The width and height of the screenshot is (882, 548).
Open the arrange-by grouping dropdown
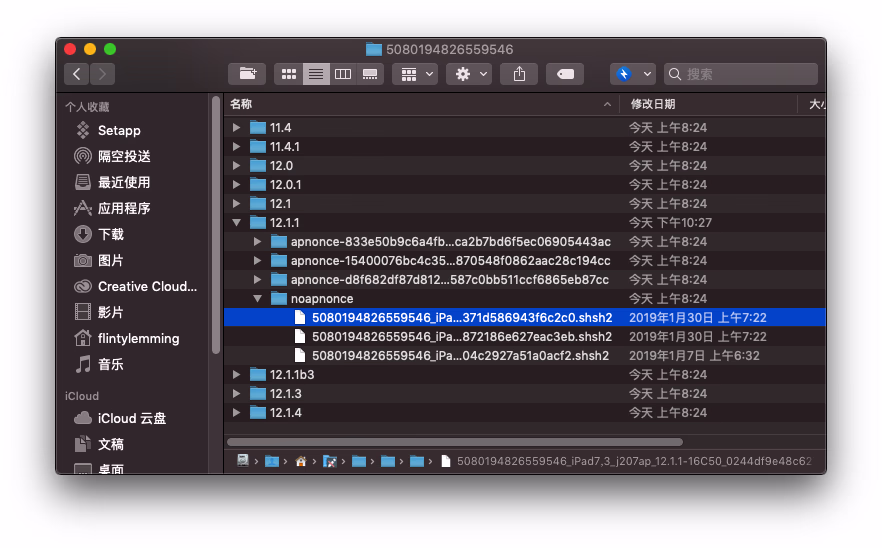tap(415, 74)
